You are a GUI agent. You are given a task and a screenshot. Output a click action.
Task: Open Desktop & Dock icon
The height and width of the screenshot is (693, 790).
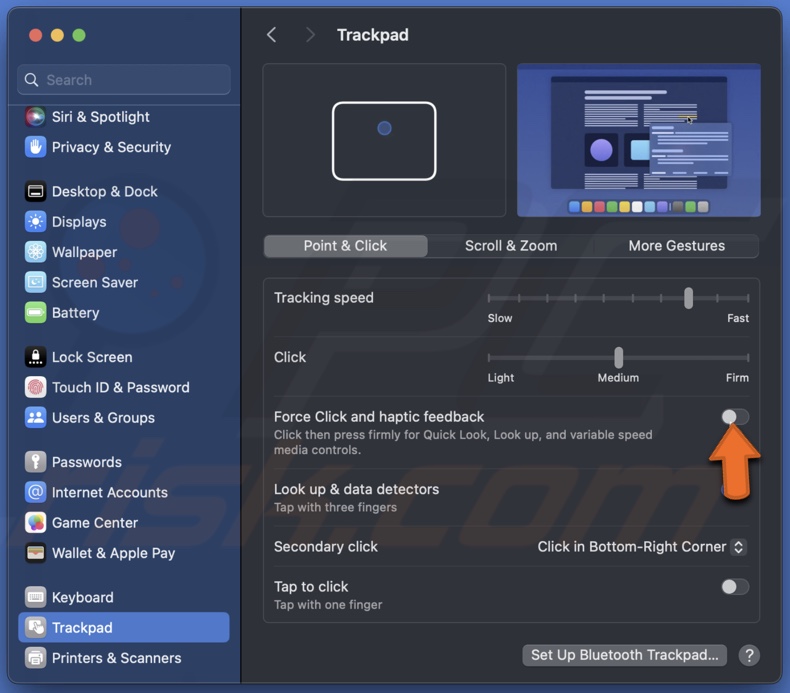(35, 192)
